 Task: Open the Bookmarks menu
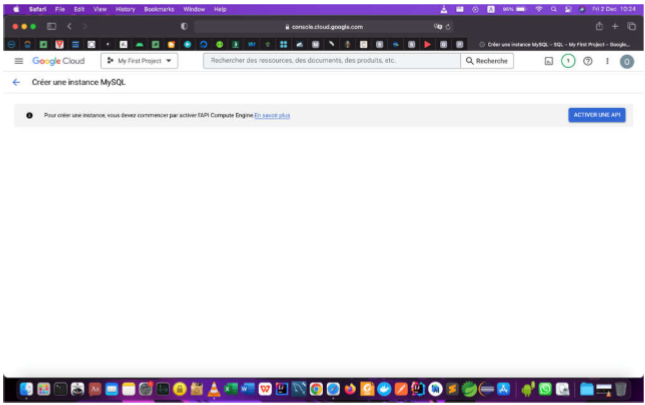coord(159,9)
